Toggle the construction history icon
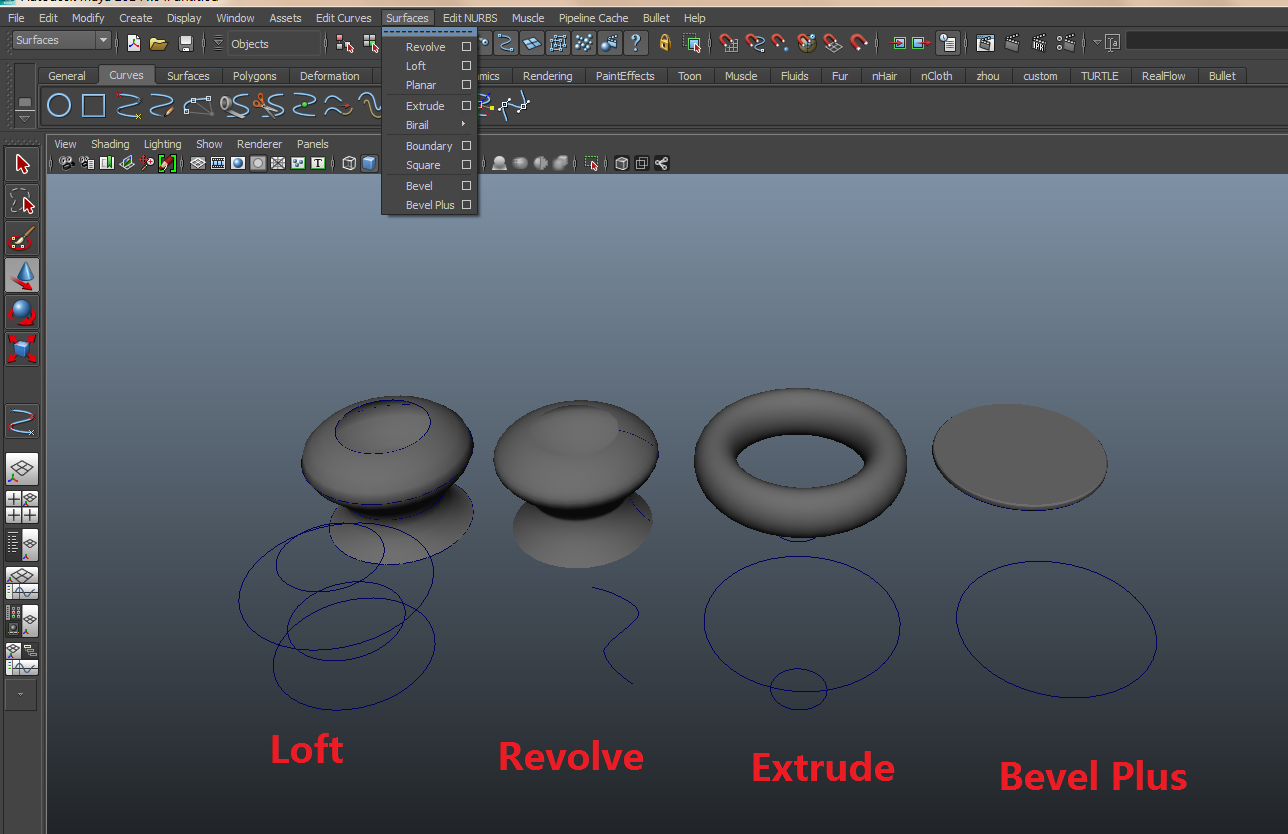Viewport: 1288px width, 834px height. 948,43
